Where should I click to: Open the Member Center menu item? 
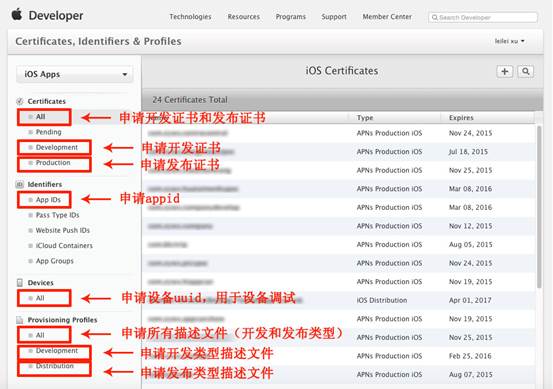point(387,17)
